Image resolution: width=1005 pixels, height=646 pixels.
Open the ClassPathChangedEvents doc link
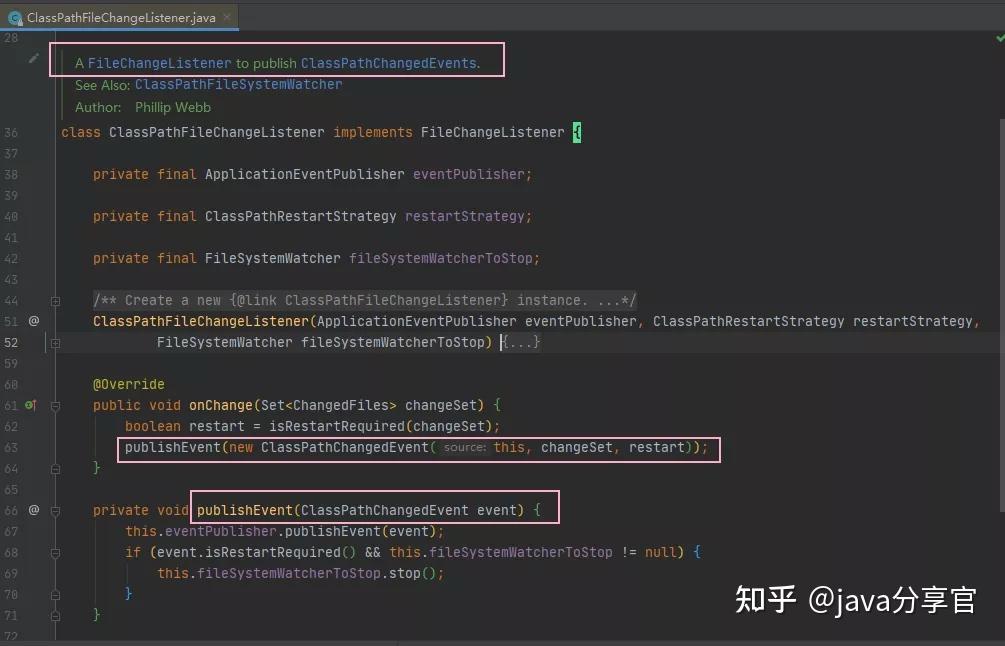point(389,63)
